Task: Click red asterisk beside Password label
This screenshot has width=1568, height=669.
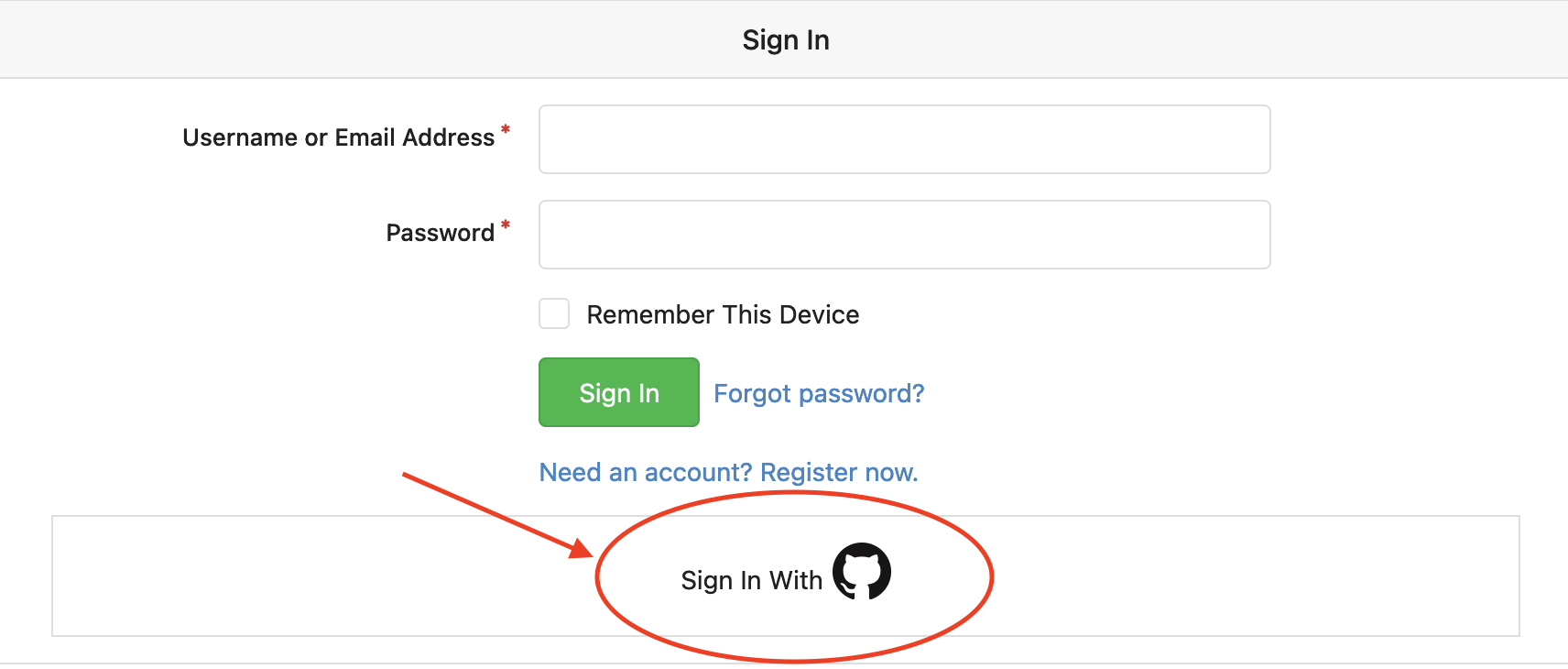Action: coord(505,225)
